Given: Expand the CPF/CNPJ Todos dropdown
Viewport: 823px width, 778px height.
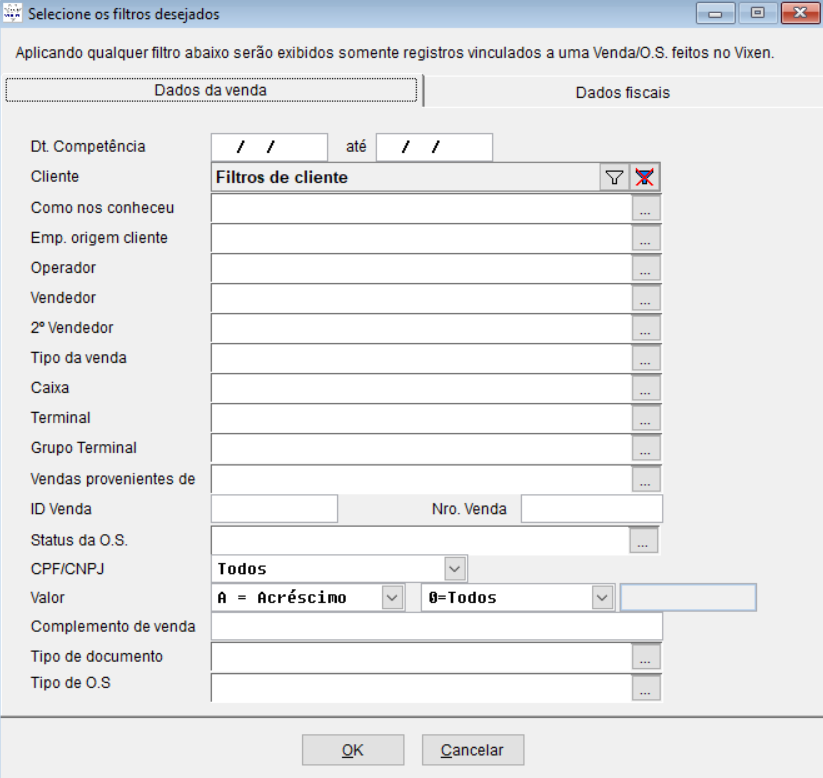Looking at the screenshot, I should coord(455,569).
